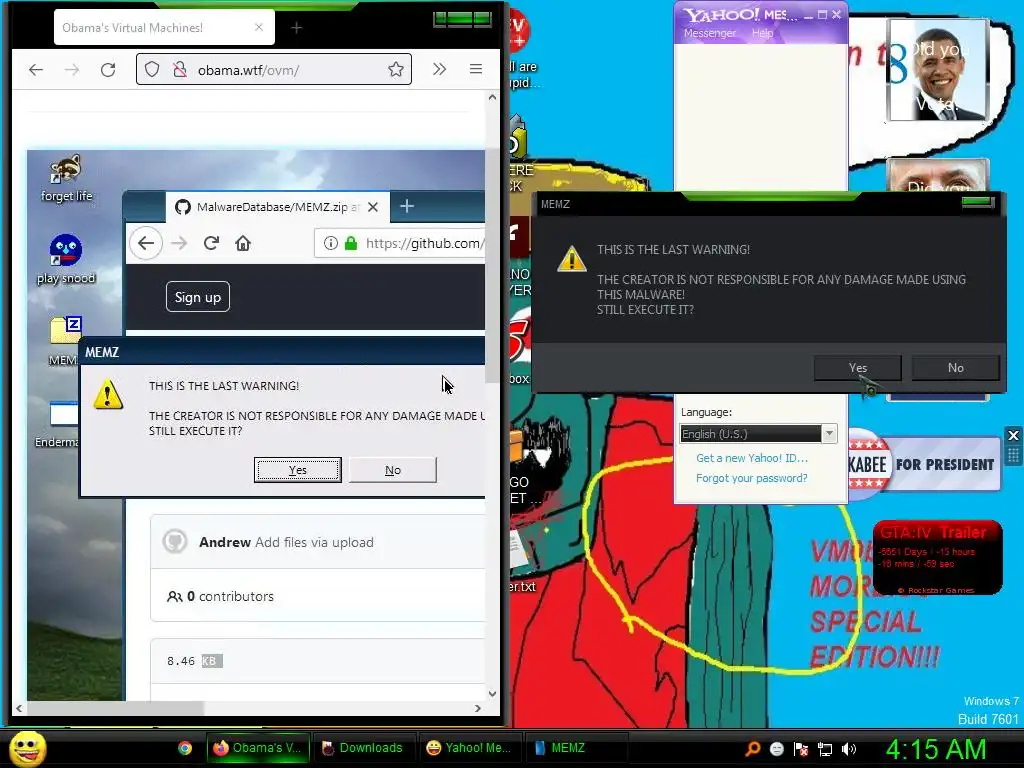Open the play snood desktop icon

(x=66, y=259)
